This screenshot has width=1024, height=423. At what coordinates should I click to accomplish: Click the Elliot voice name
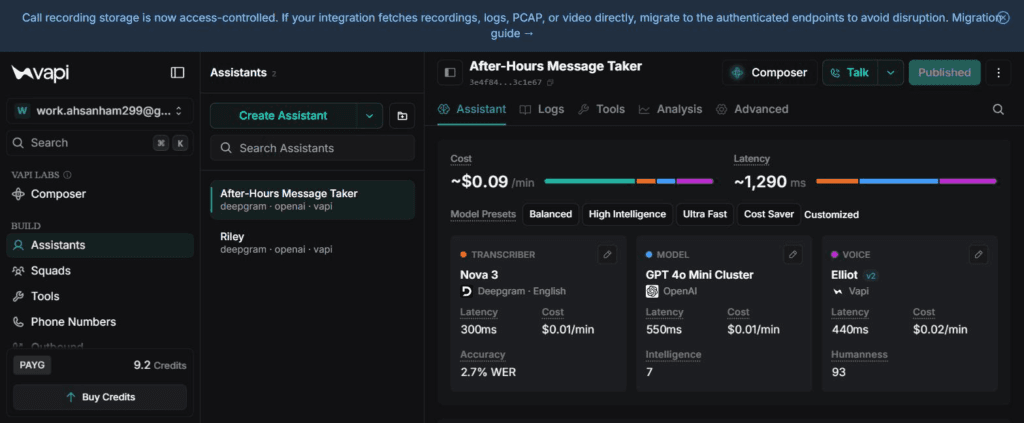pos(844,275)
